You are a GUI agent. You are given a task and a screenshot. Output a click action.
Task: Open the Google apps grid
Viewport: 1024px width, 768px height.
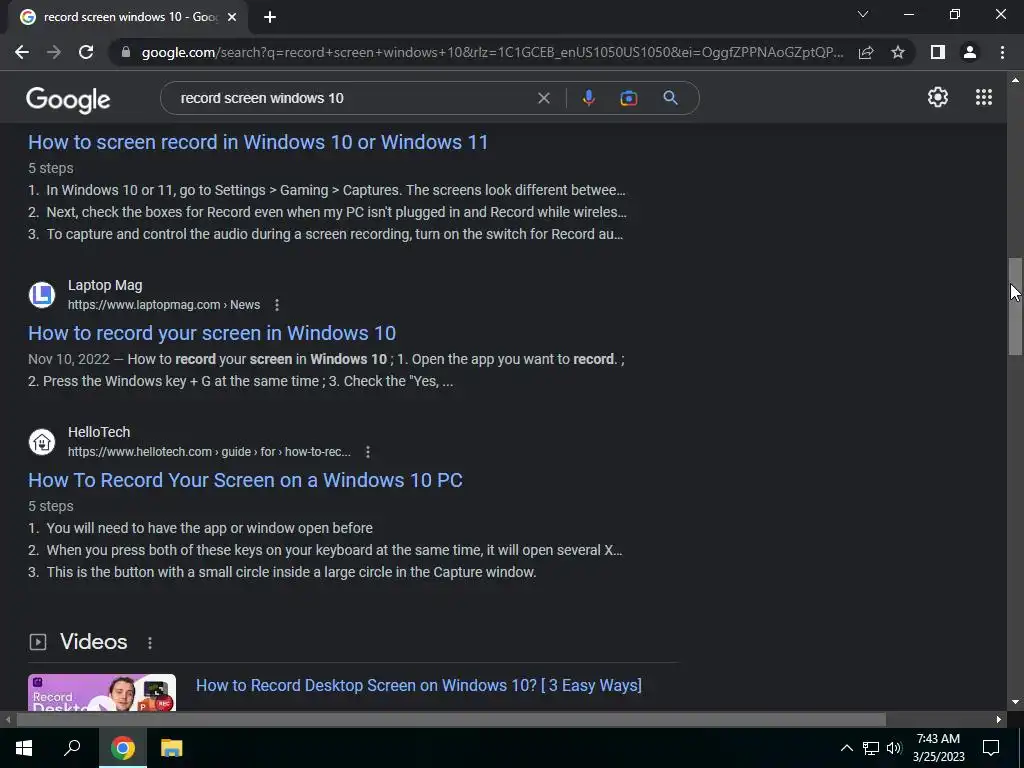(x=984, y=97)
